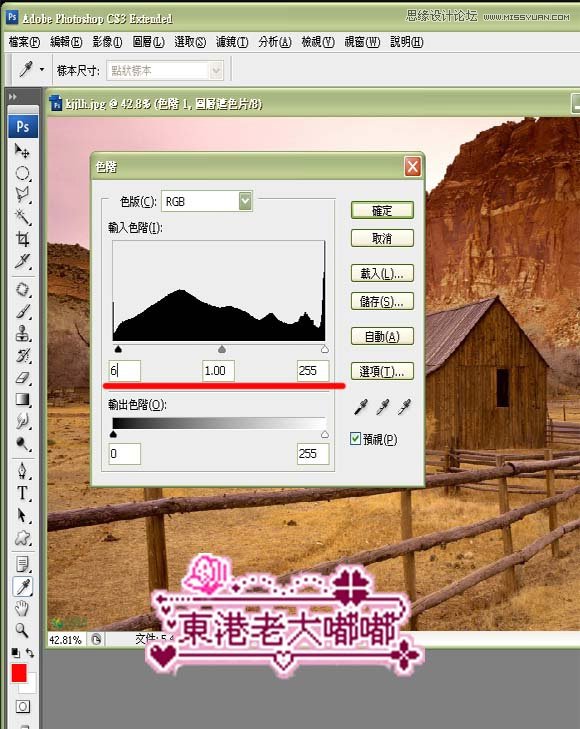This screenshot has height=729, width=580.
Task: Select the Smudge tool
Action: point(22,422)
